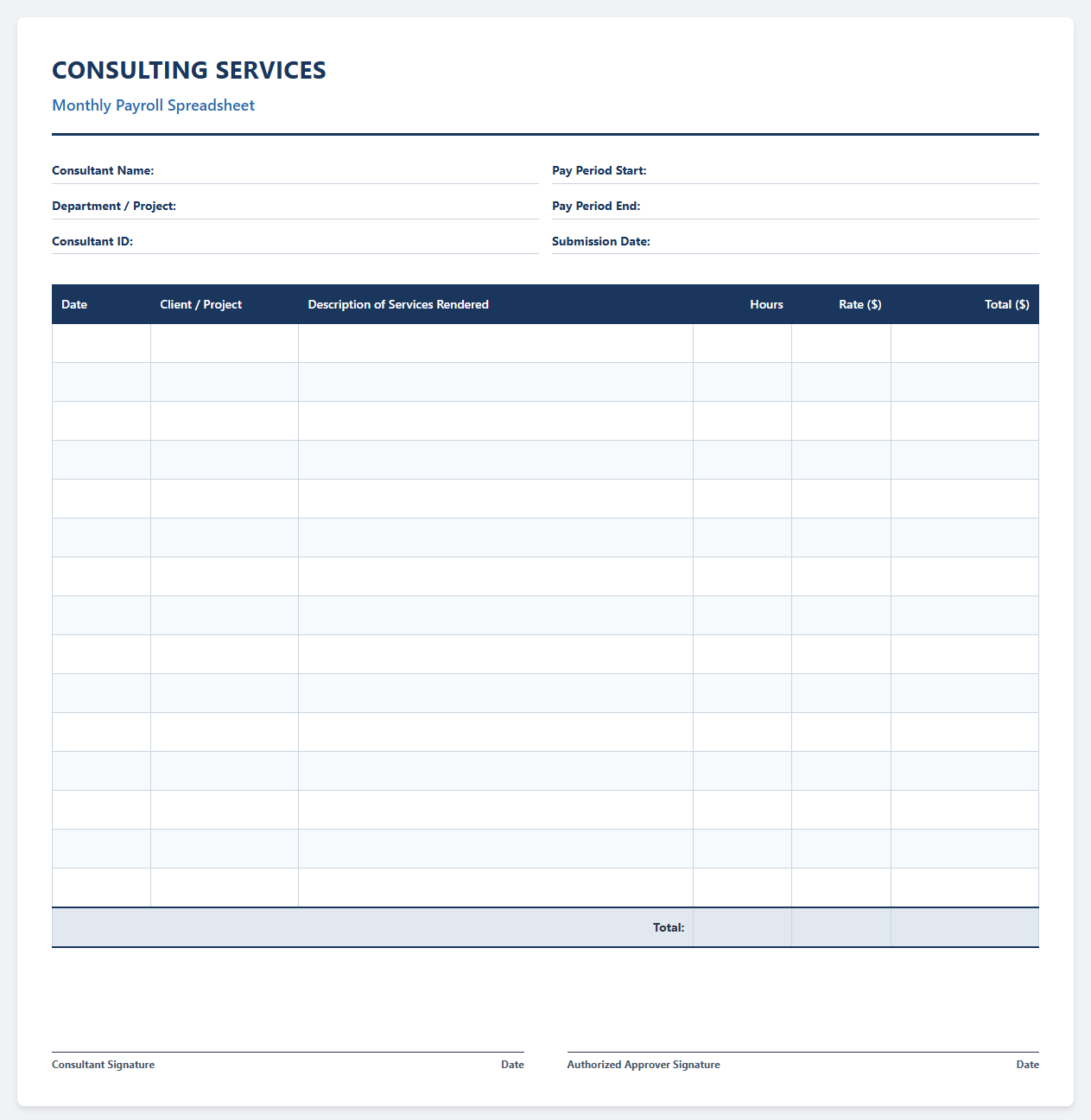Select Date label beside Consultant Signature
The width and height of the screenshot is (1091, 1120).
coord(512,1065)
